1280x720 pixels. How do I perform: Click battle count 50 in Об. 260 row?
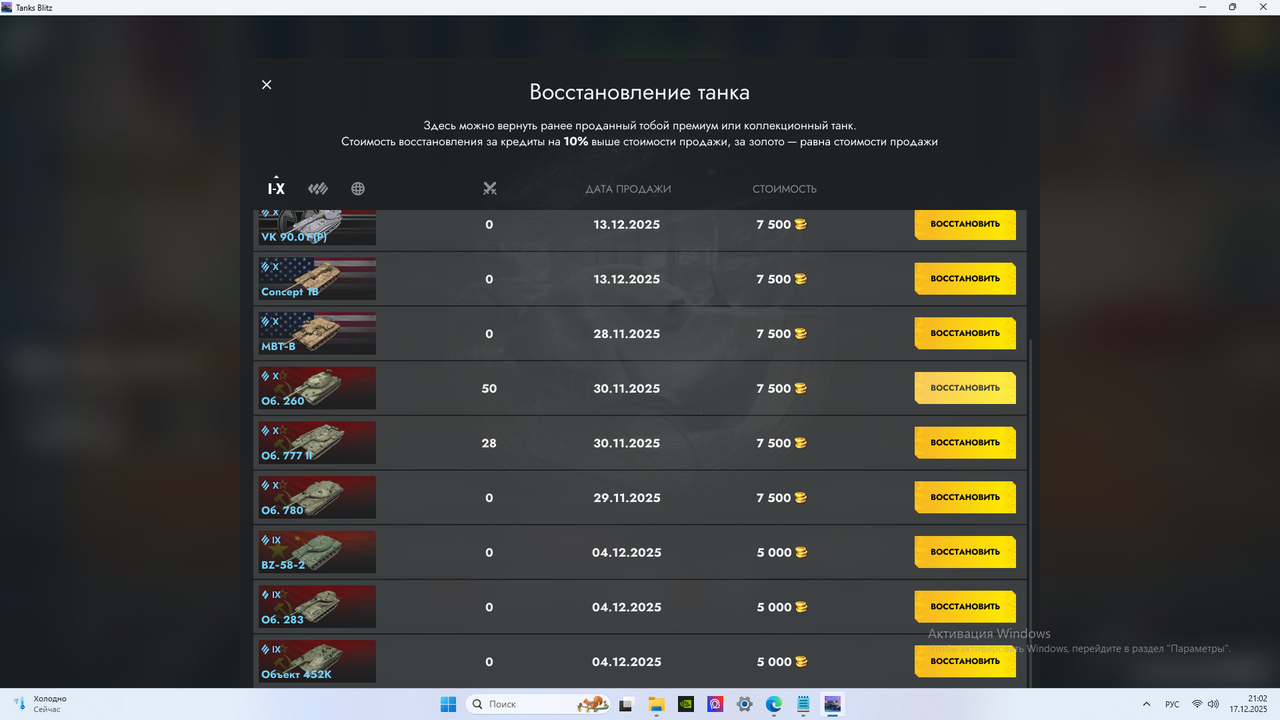[489, 389]
